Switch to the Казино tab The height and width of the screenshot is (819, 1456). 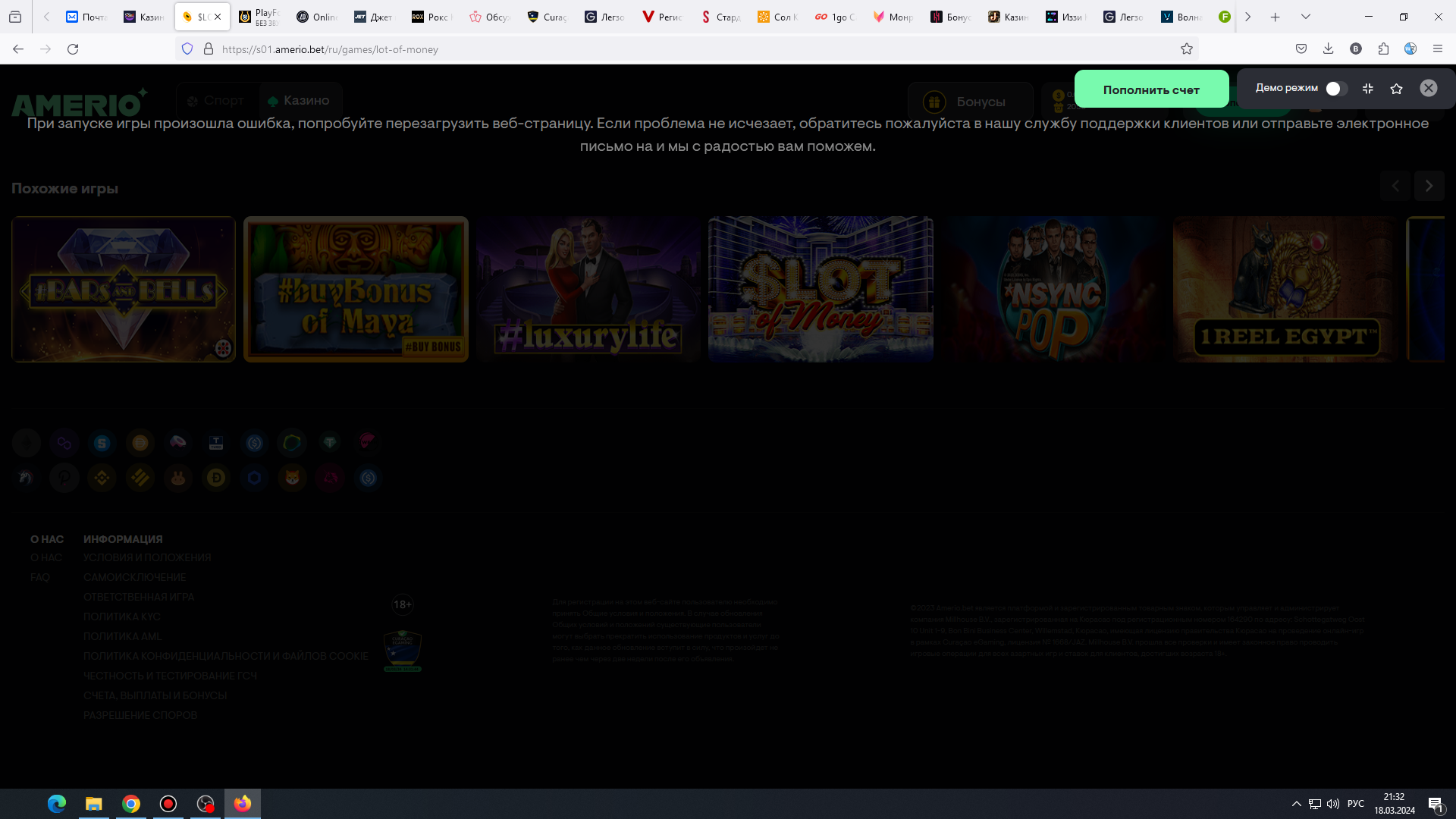300,100
